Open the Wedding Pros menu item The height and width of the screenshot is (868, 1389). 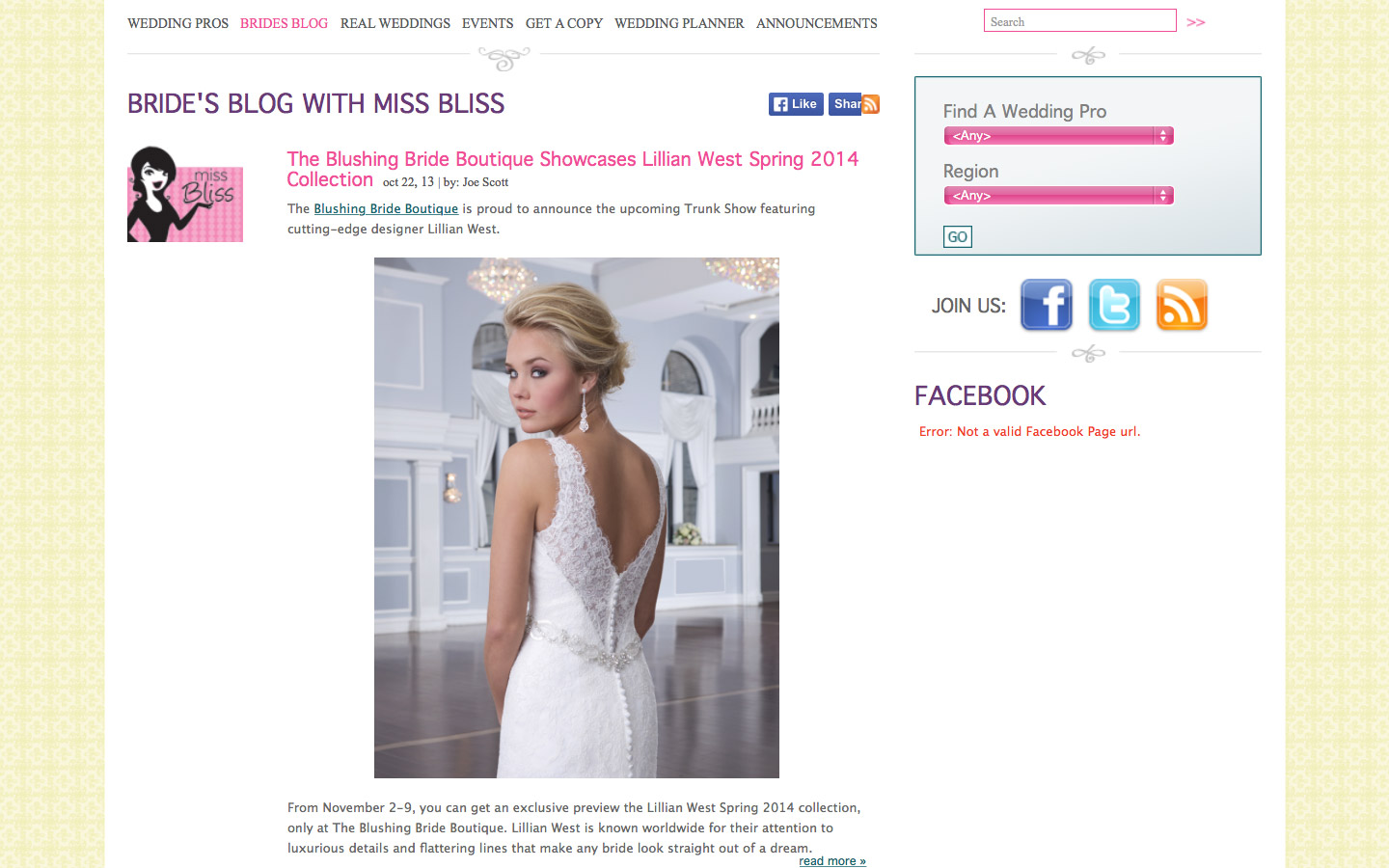point(177,23)
